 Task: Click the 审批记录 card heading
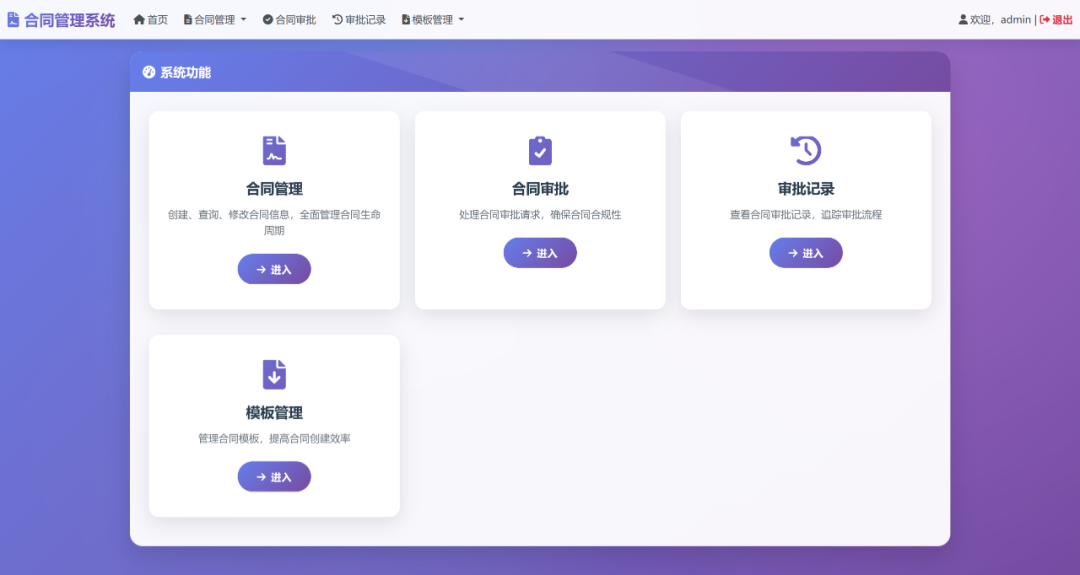point(806,189)
